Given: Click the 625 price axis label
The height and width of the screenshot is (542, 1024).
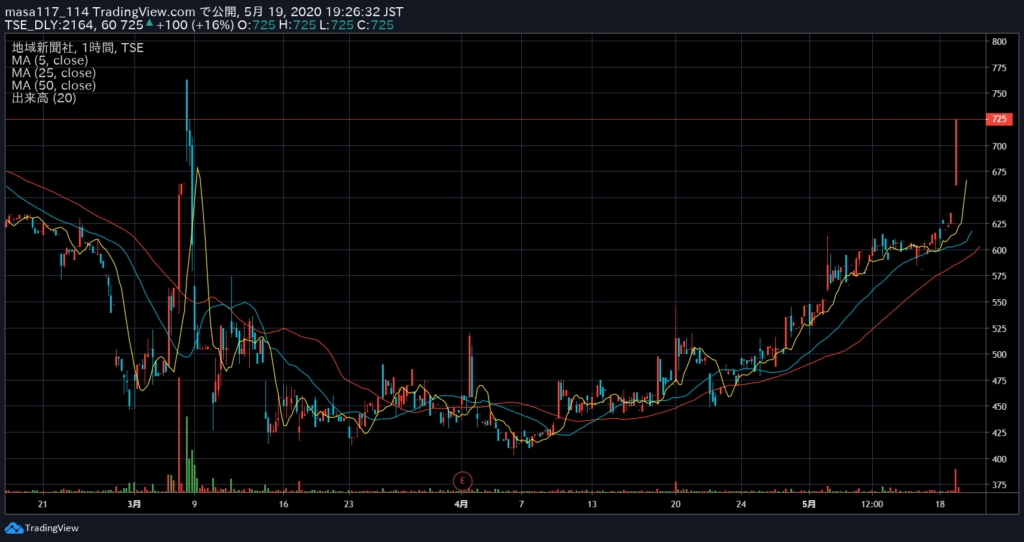Looking at the screenshot, I should point(999,224).
